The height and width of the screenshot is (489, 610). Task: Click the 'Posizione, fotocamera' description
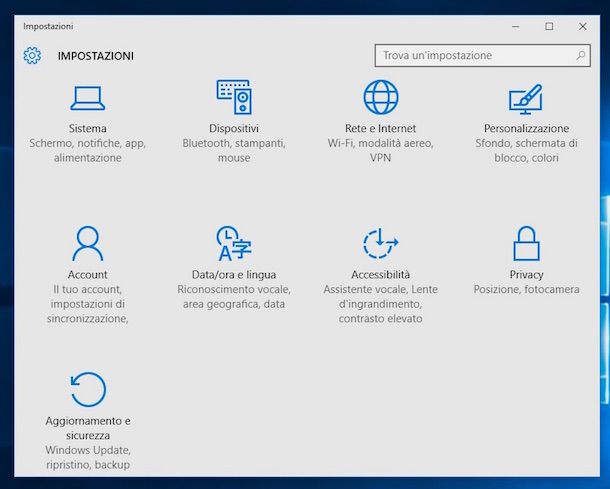point(526,289)
